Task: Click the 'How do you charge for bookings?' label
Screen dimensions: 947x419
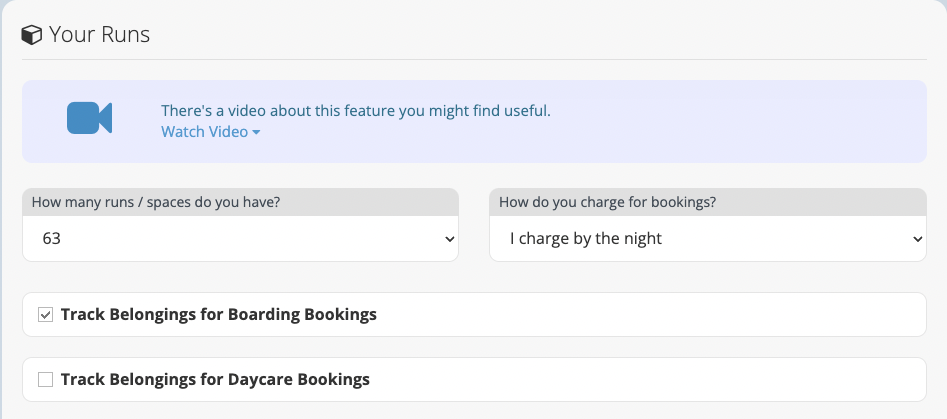Action: pyautogui.click(x=608, y=202)
